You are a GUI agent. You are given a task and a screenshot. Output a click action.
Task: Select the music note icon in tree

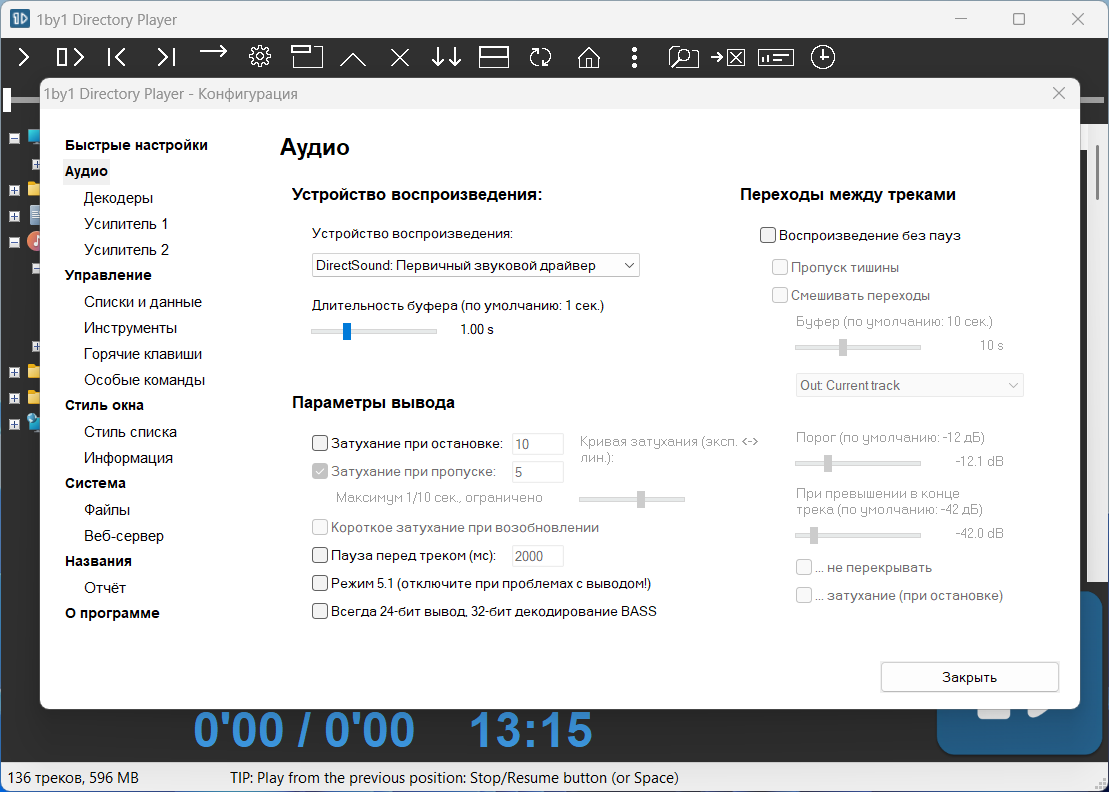coord(34,241)
